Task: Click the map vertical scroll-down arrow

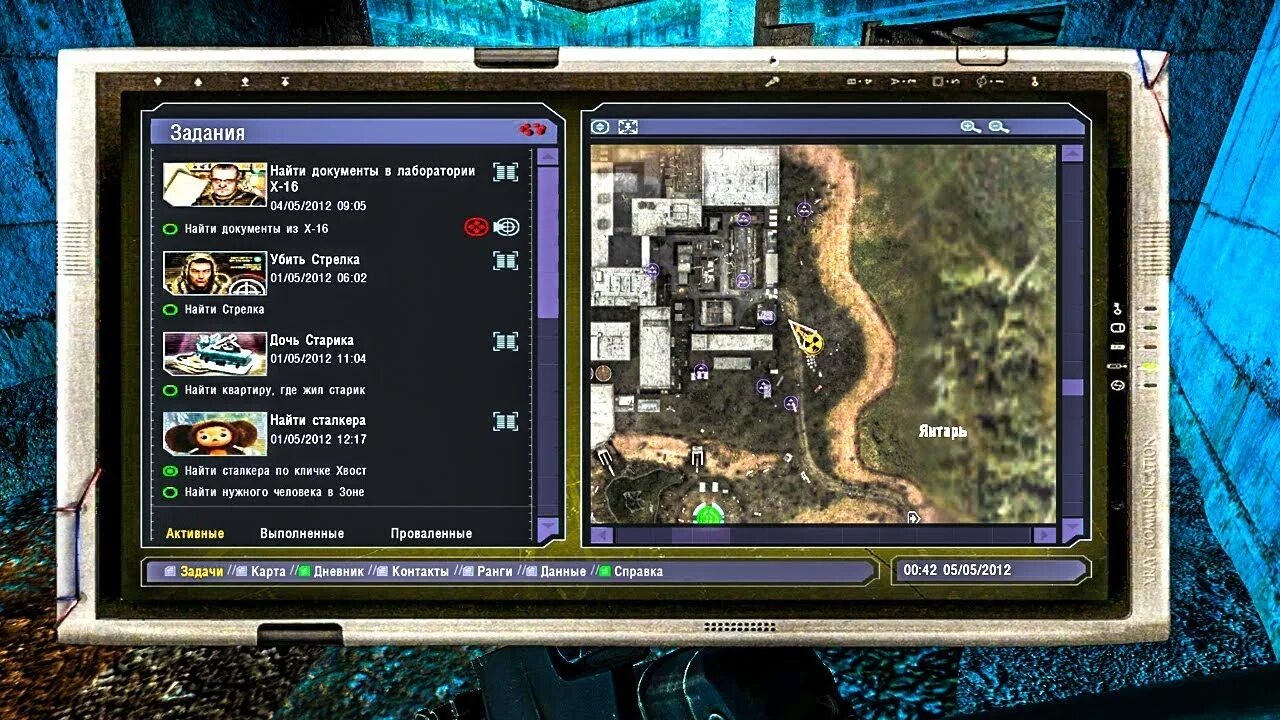Action: point(1072,528)
